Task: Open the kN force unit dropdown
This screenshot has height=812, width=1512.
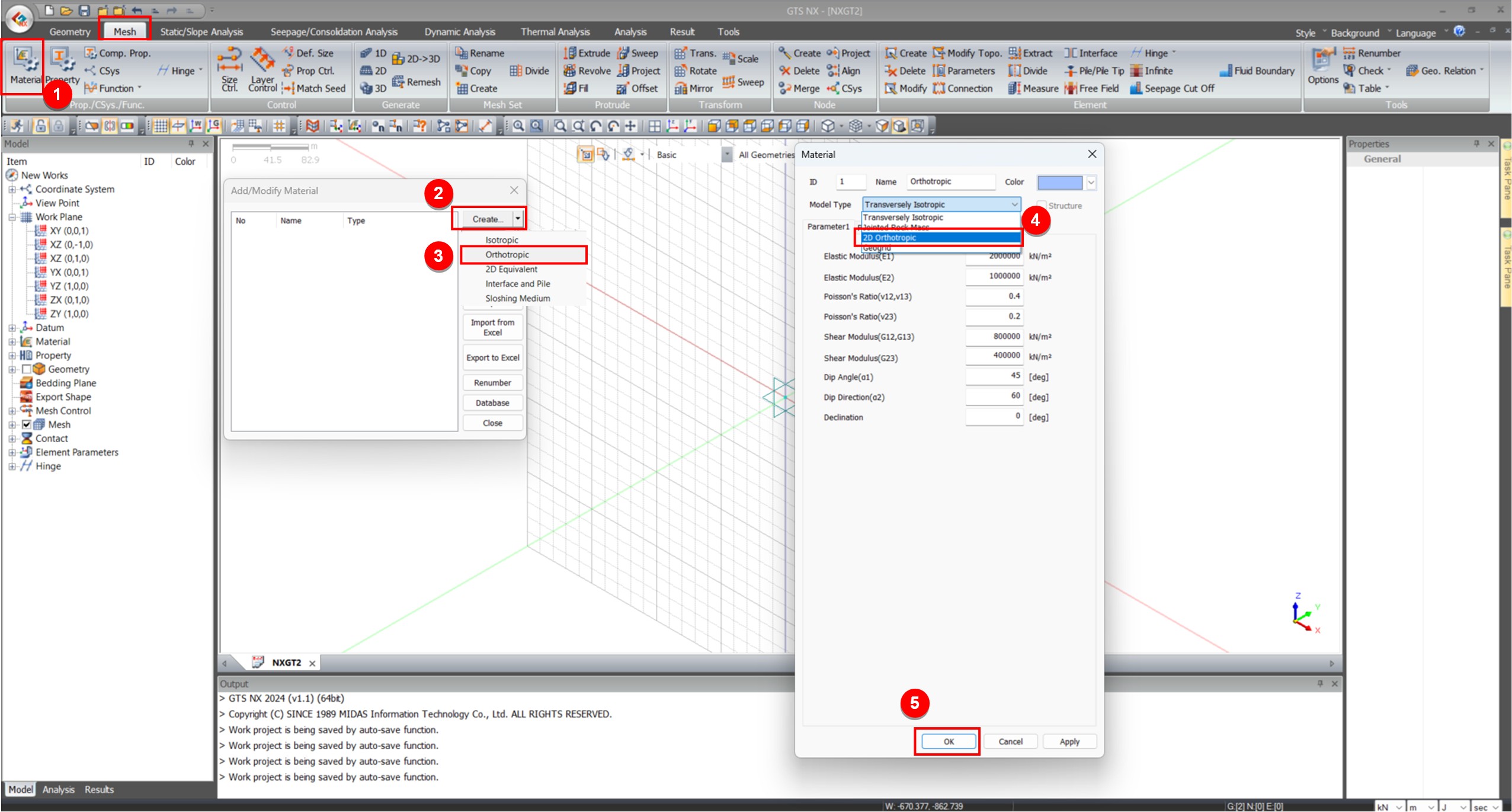Action: pos(1390,807)
